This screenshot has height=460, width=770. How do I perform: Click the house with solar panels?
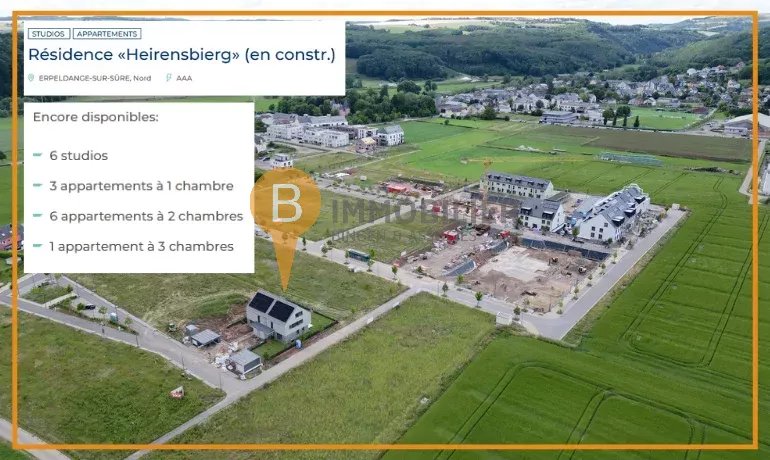pos(278,317)
